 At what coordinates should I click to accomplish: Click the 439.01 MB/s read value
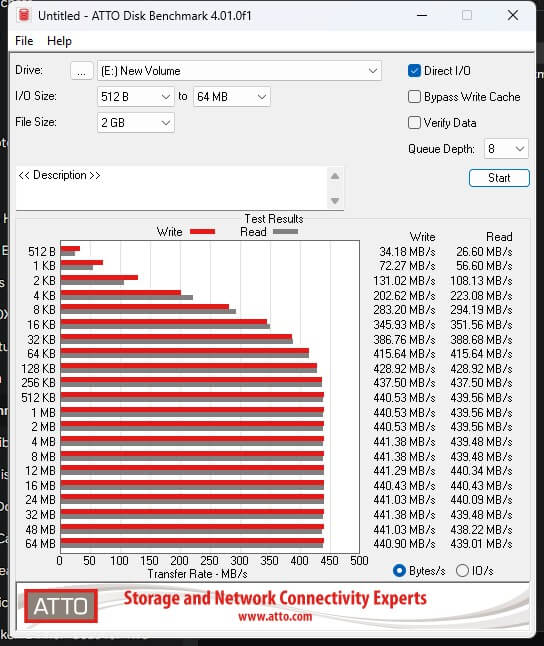tap(481, 544)
